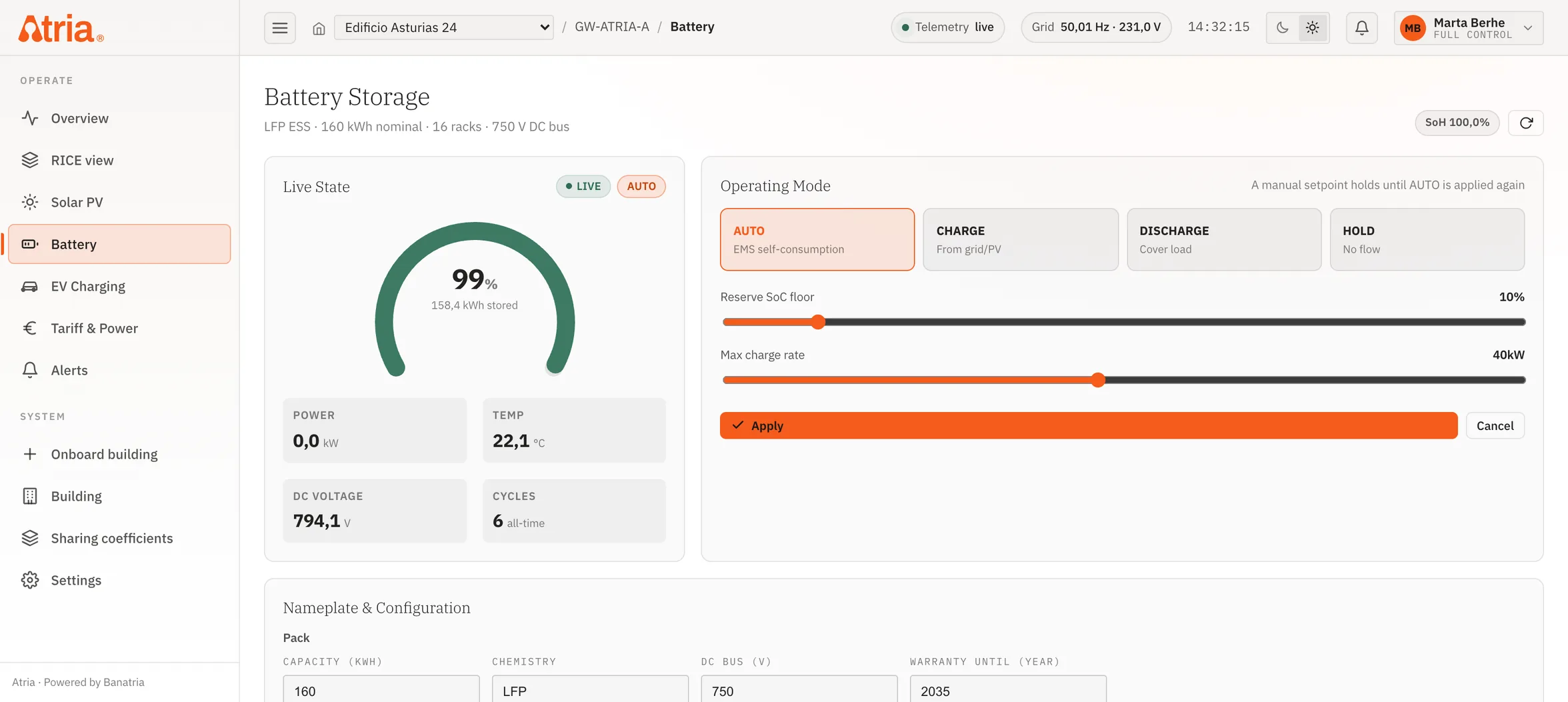Open Overview from the sidebar
The height and width of the screenshot is (702, 1568).
(119, 118)
